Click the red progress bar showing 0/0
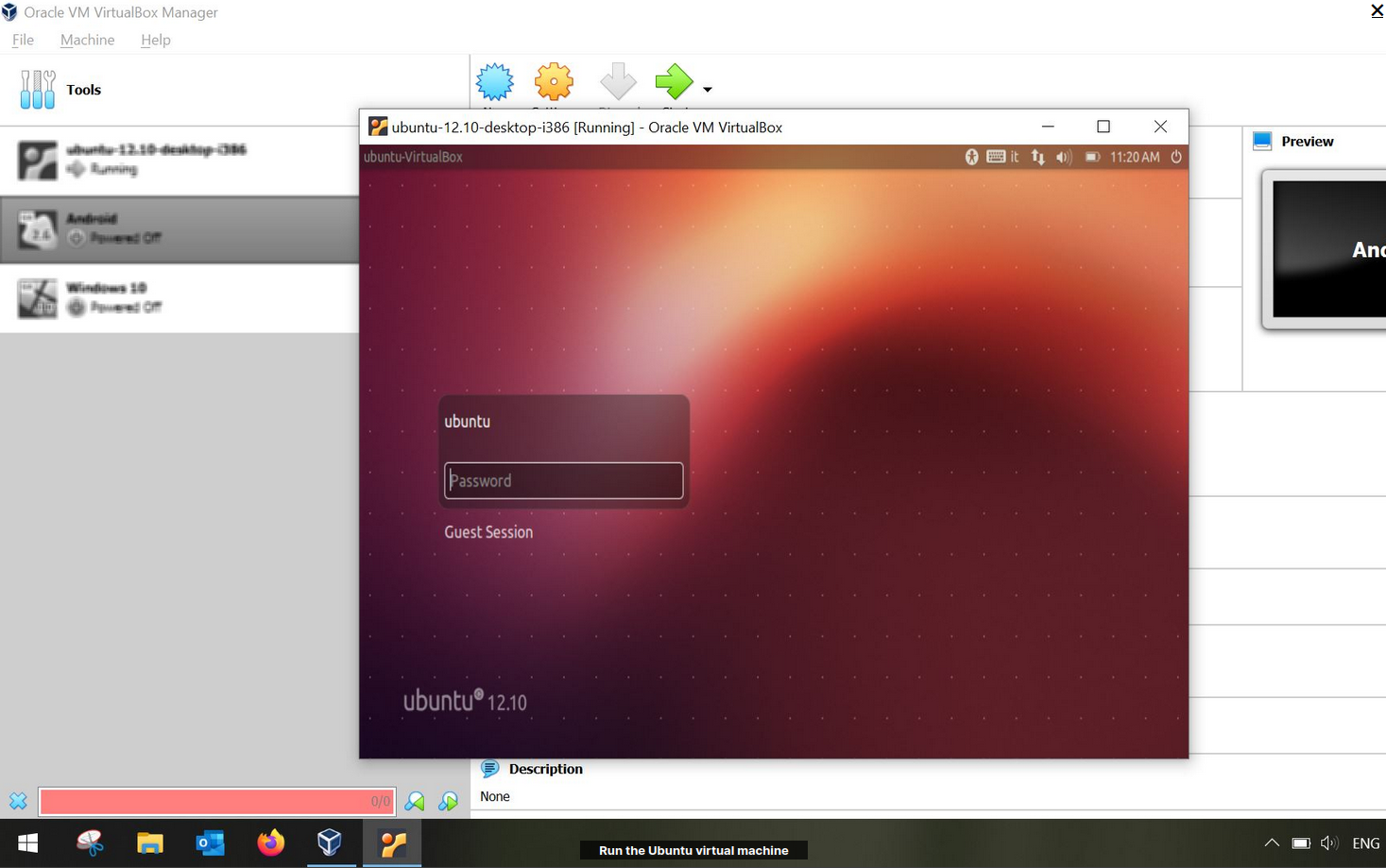The width and height of the screenshot is (1386, 868). pos(216,801)
